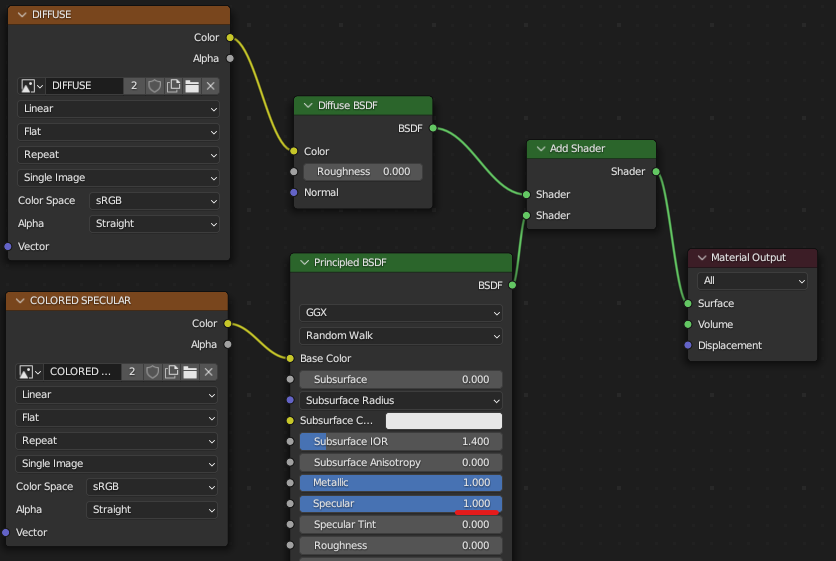Open Linear interpolation dropdown in DIFFUSE node

click(118, 109)
